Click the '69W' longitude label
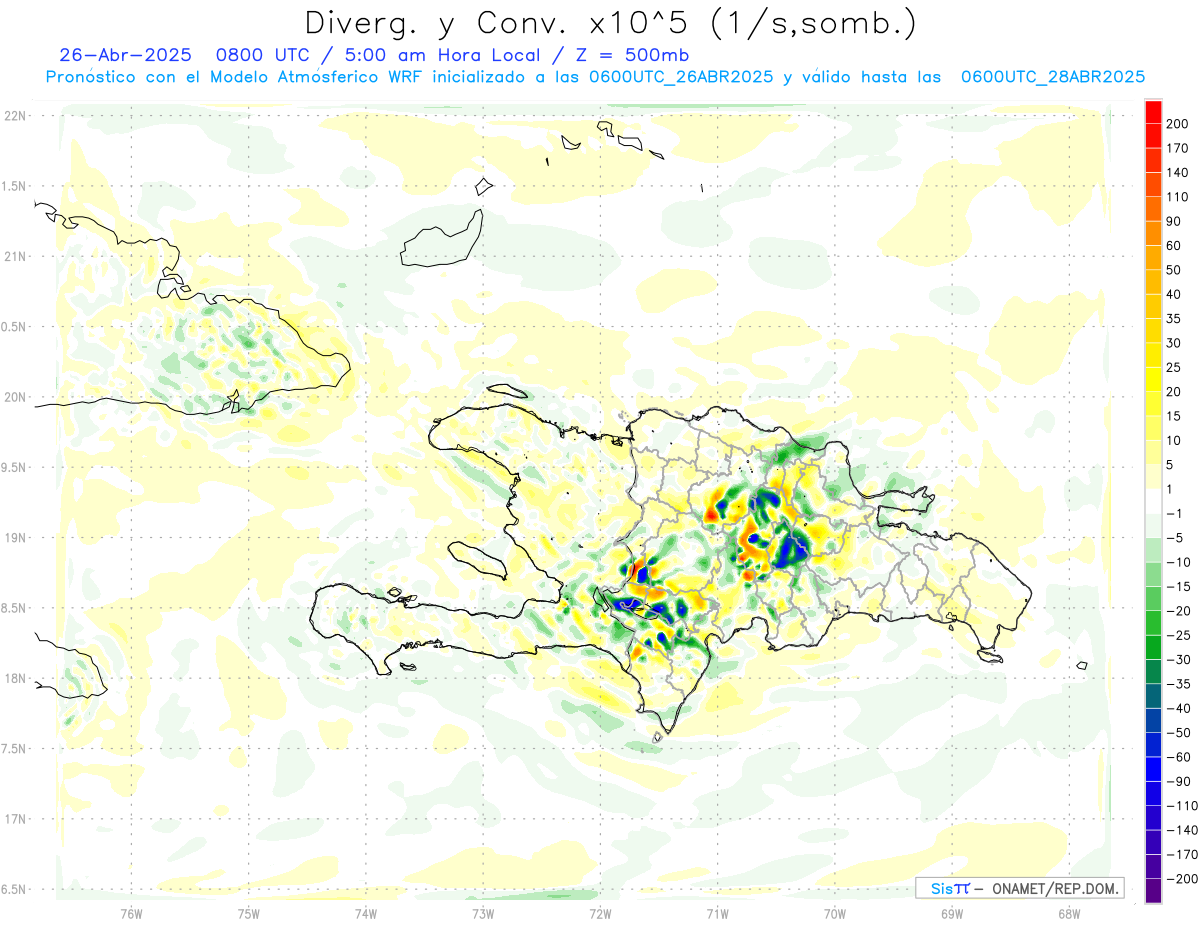This screenshot has height=927, width=1200. pyautogui.click(x=951, y=913)
